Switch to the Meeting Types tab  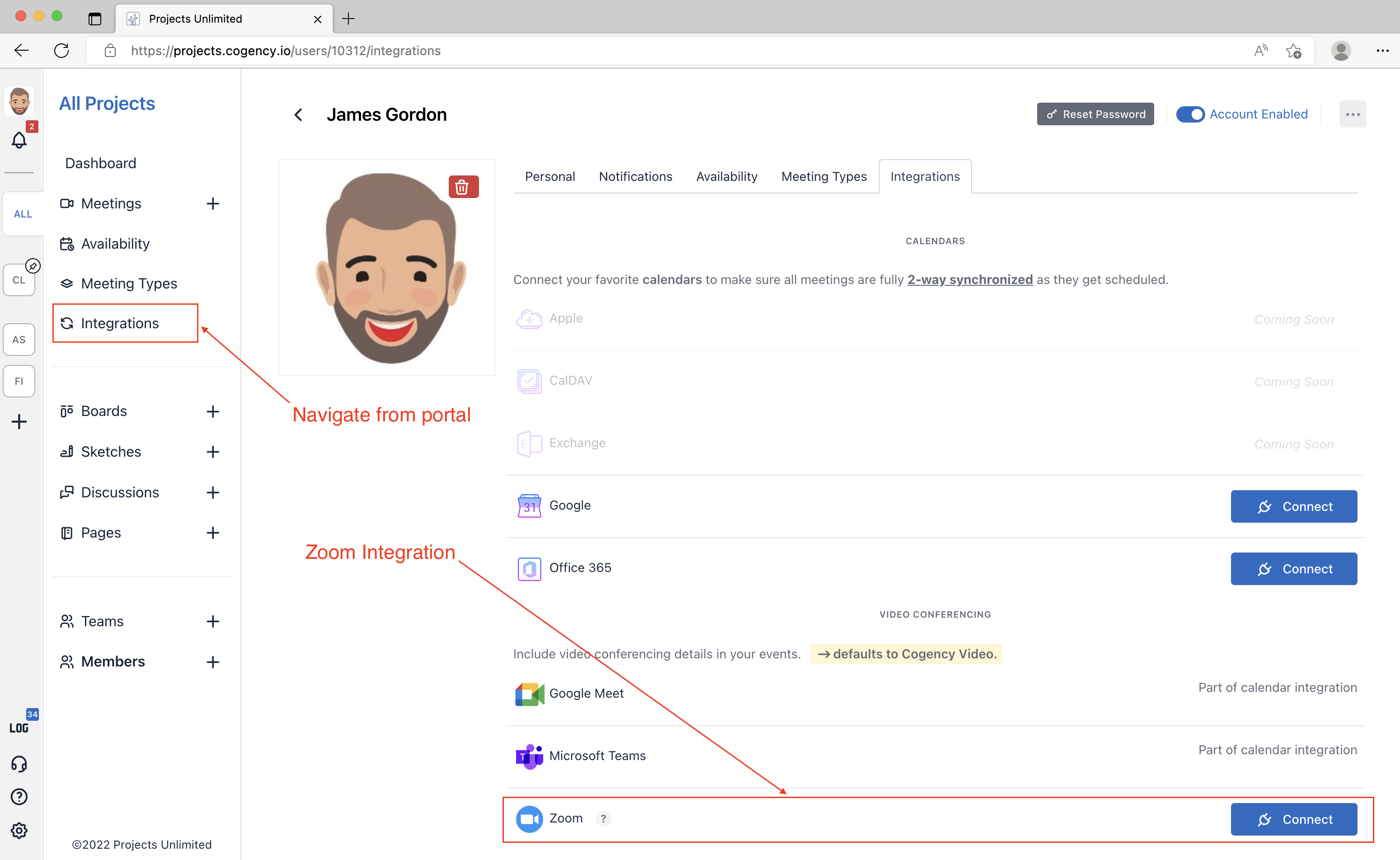[x=824, y=177]
